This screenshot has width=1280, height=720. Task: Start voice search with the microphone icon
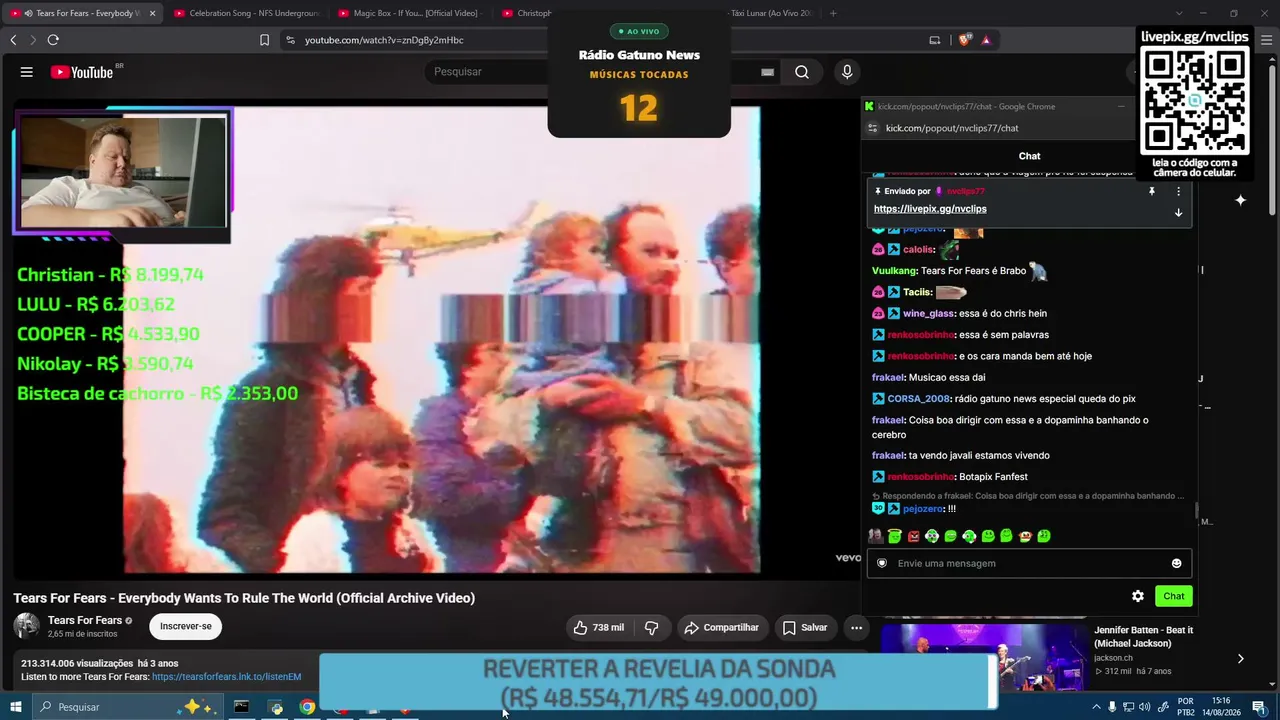click(x=847, y=72)
